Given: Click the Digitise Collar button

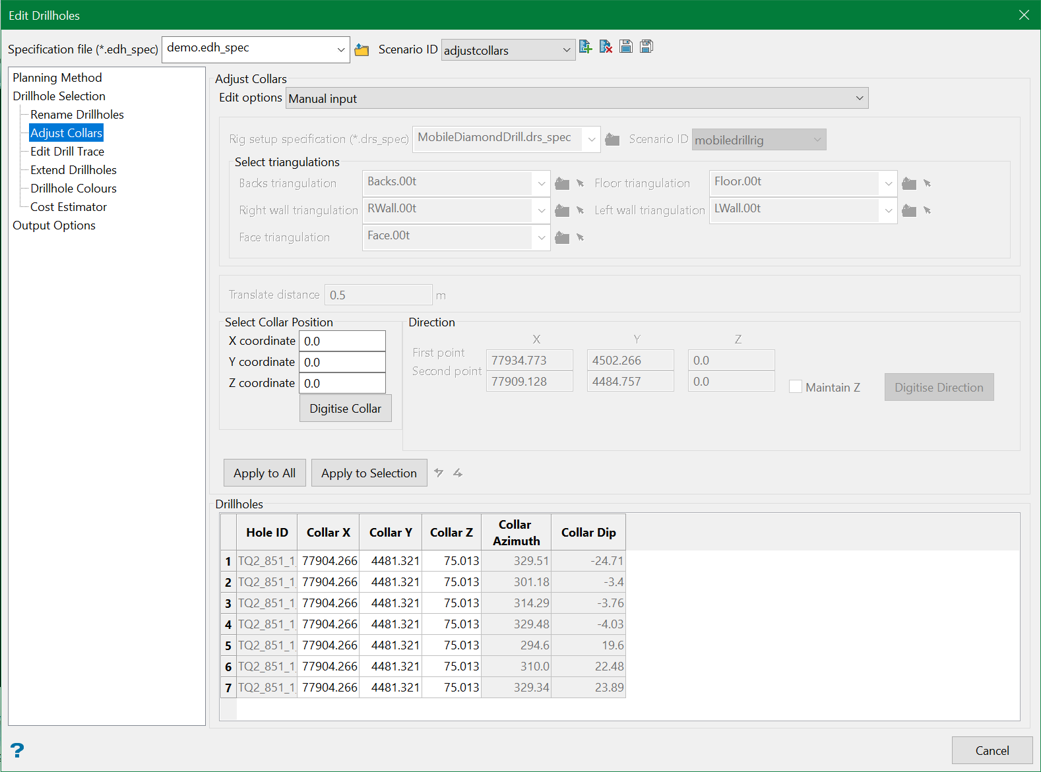Looking at the screenshot, I should [345, 408].
